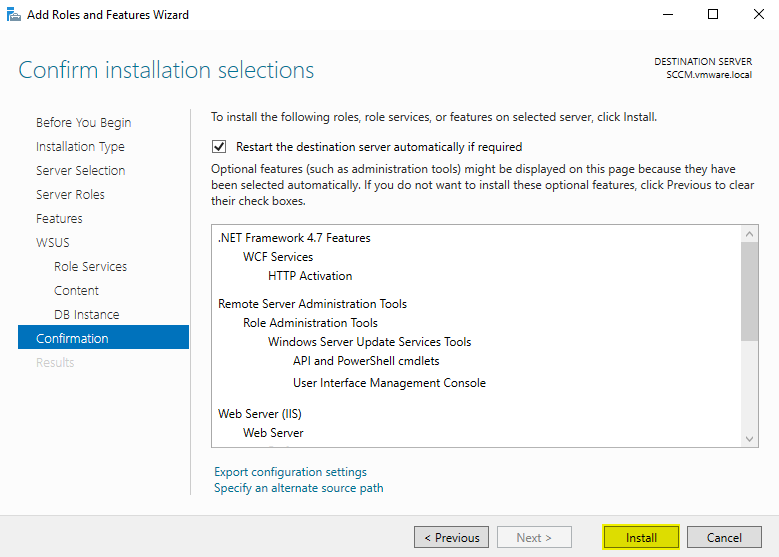Viewport: 779px width, 557px height.
Task: Enable automatic restart of destination server checkbox
Action: 219,147
